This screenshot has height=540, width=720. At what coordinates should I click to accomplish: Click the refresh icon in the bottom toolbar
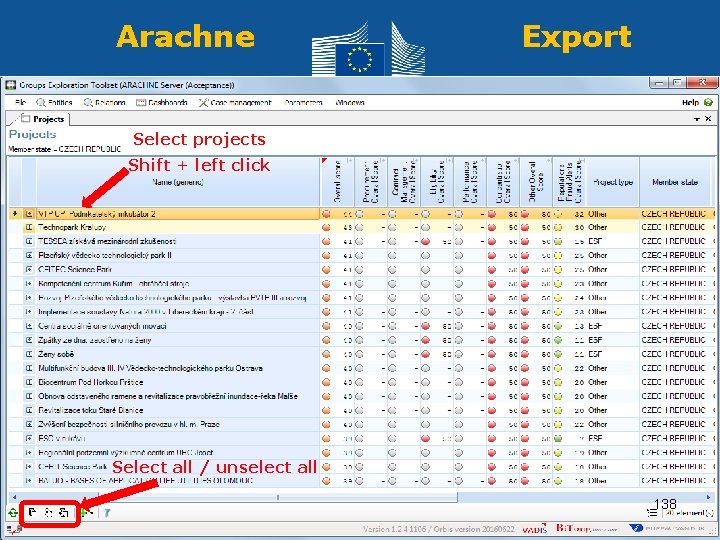click(12, 513)
